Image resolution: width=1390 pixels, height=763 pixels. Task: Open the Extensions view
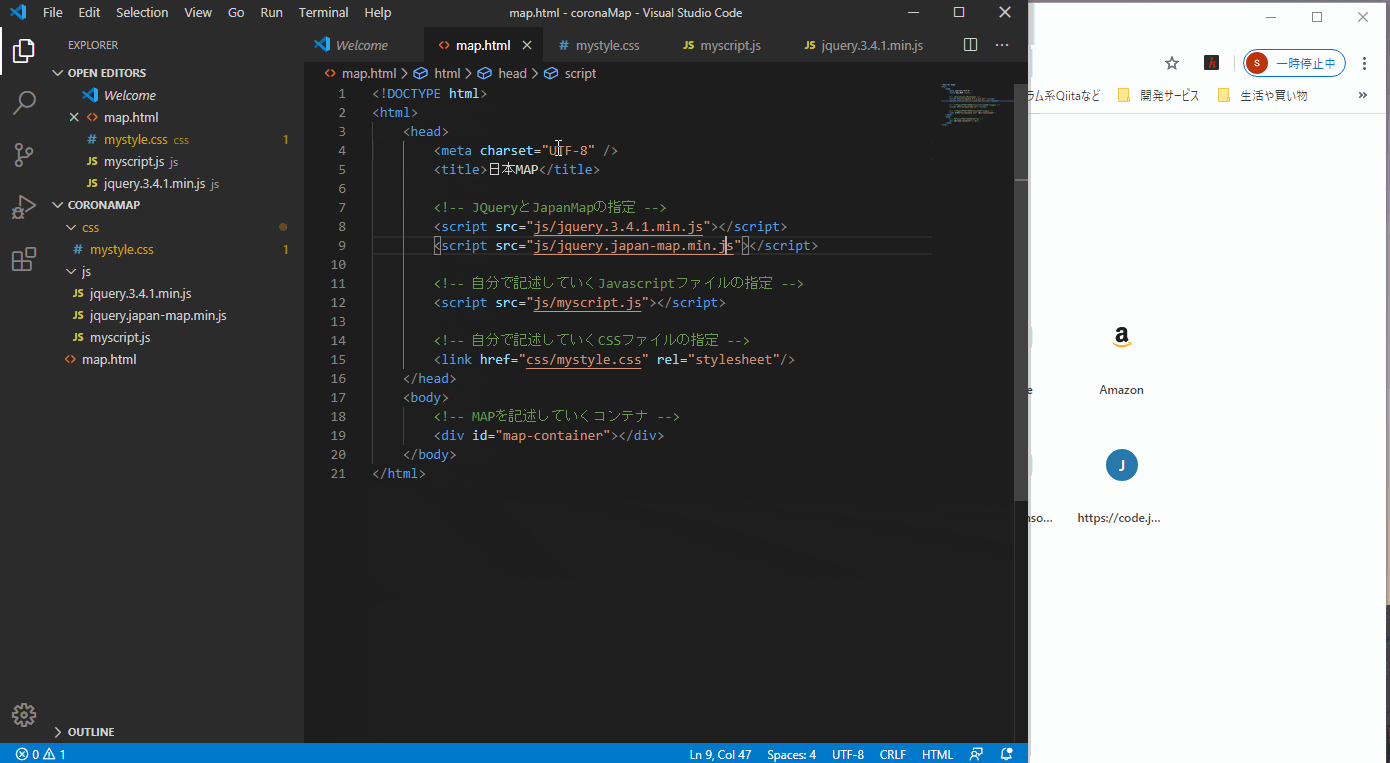pos(24,259)
